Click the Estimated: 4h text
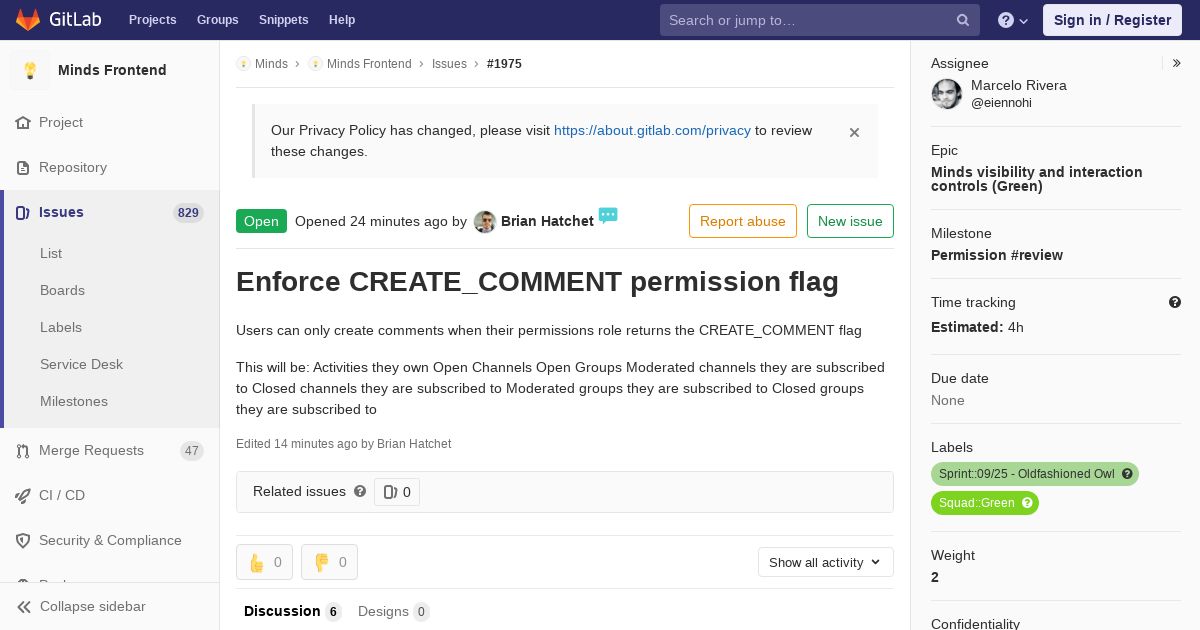Image resolution: width=1200 pixels, height=630 pixels. click(x=977, y=327)
